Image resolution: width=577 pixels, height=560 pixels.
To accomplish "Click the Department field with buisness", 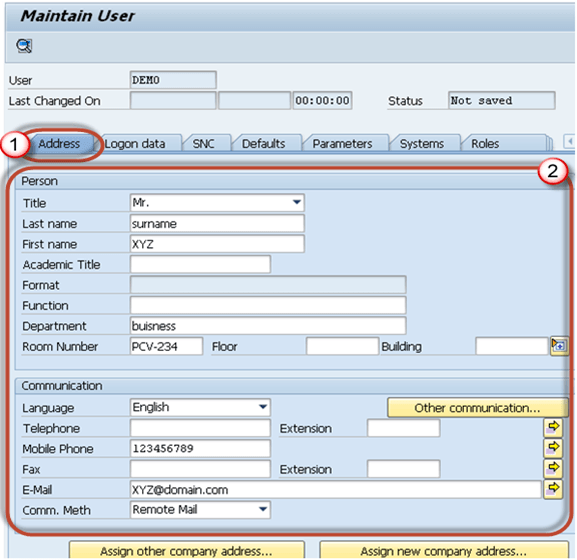I will 268,326.
